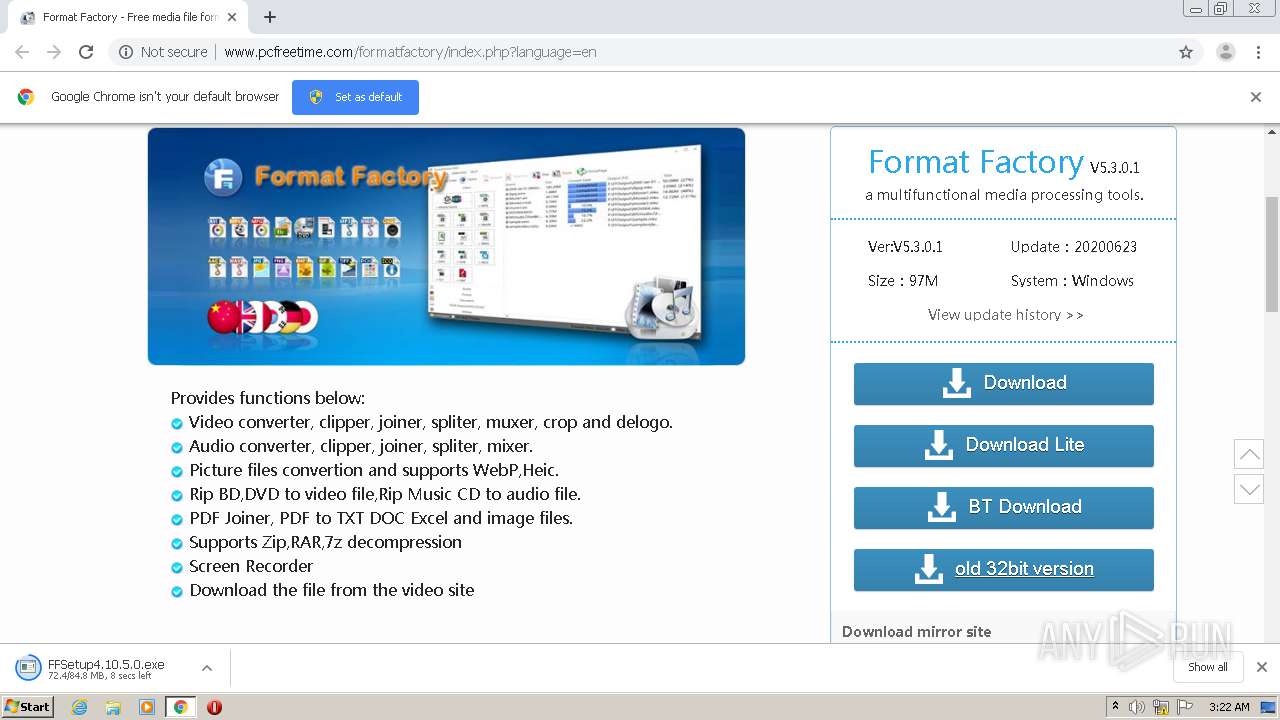
Task: Click the red Opera taskbar icon
Action: click(214, 707)
